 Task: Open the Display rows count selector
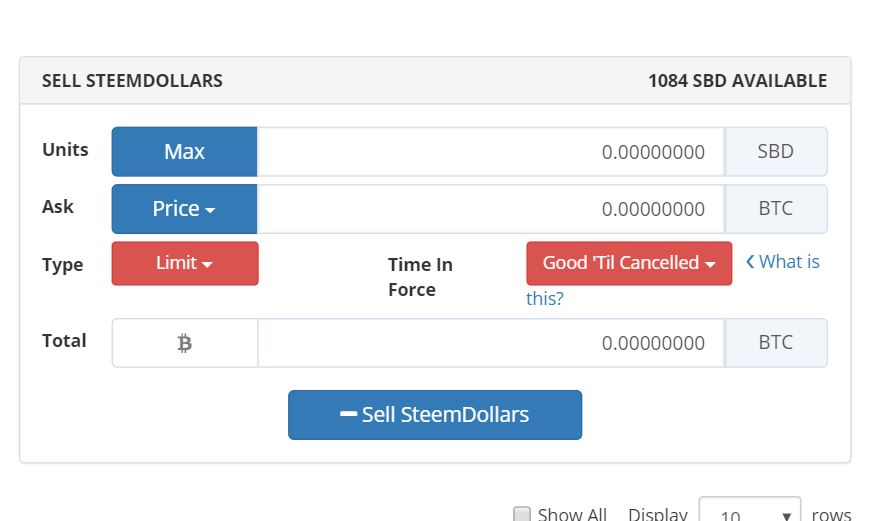(749, 510)
